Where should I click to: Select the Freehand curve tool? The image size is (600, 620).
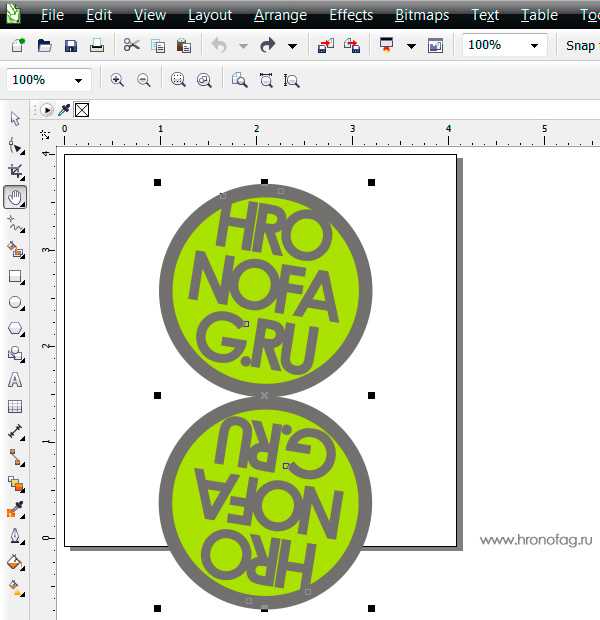pyautogui.click(x=16, y=224)
